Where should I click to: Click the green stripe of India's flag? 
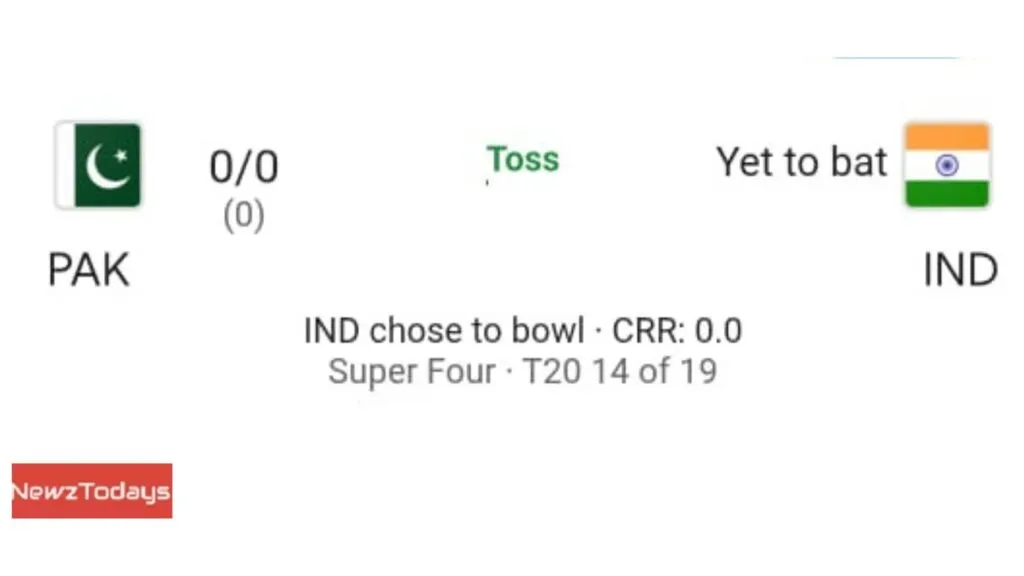tap(947, 193)
